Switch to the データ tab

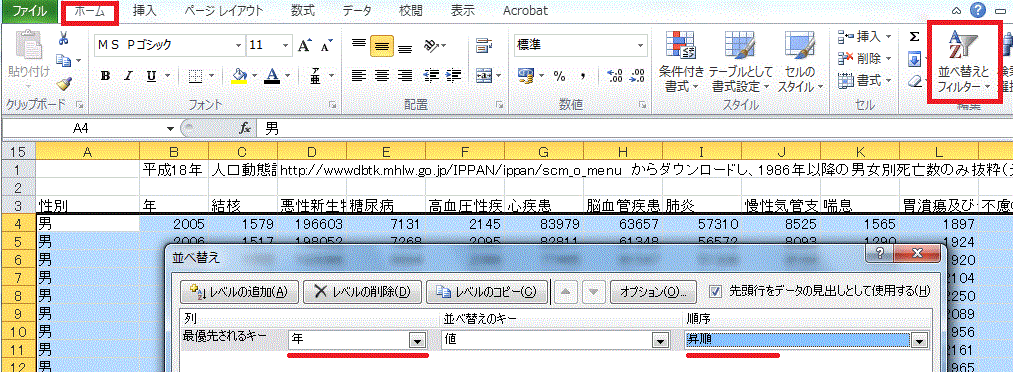[x=357, y=11]
